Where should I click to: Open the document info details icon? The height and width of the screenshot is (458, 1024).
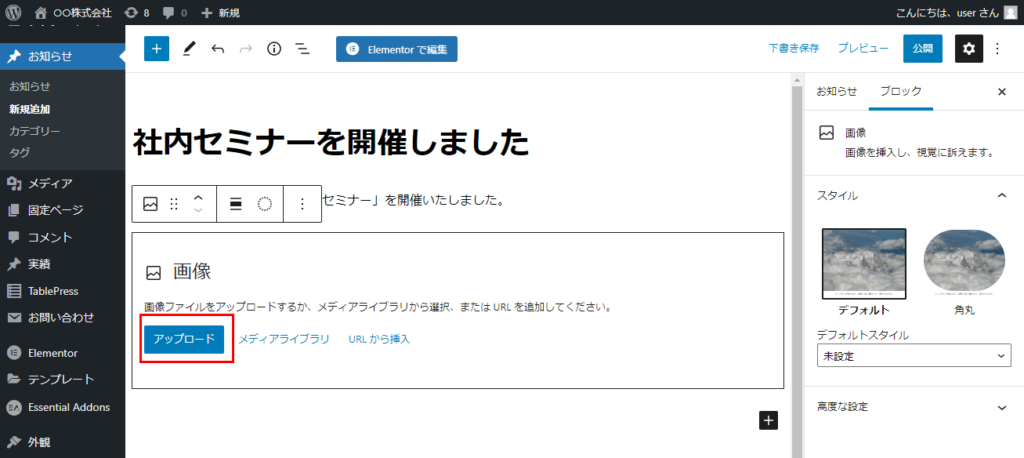click(x=274, y=49)
